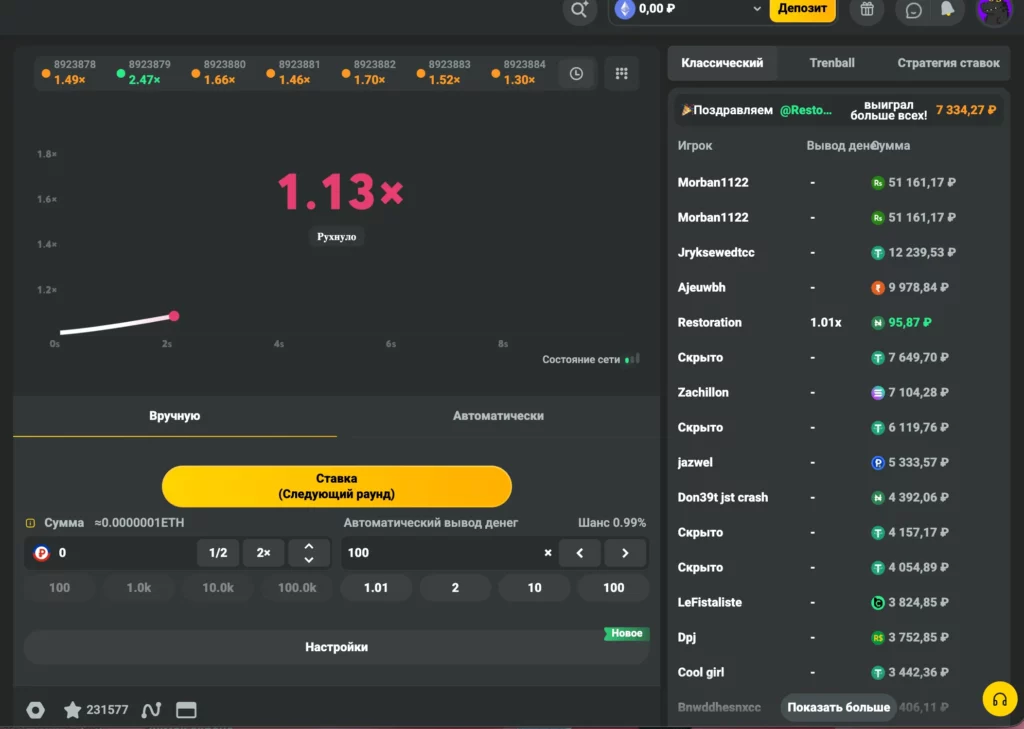Open the chat bubble icon
Image resolution: width=1024 pixels, height=729 pixels.
[x=914, y=10]
